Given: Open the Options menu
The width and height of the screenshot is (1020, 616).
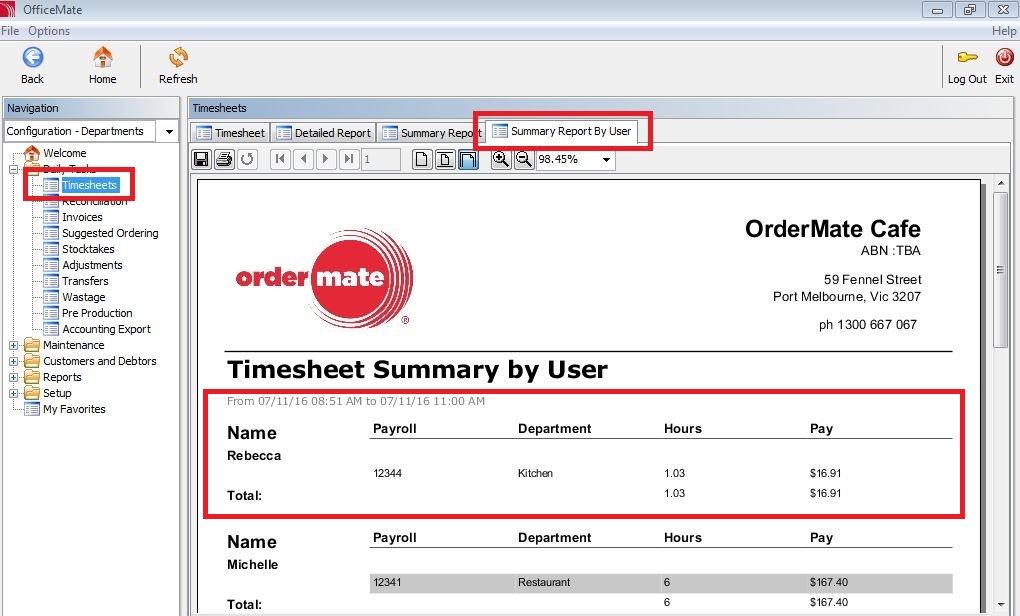Looking at the screenshot, I should coord(49,31).
